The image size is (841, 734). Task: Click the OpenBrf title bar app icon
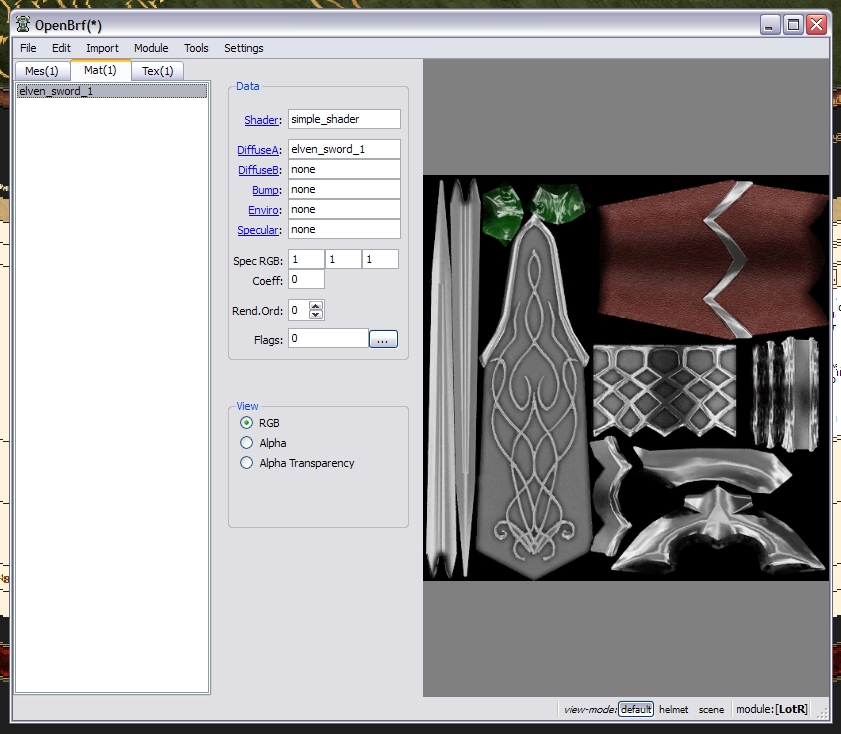pyautogui.click(x=23, y=24)
